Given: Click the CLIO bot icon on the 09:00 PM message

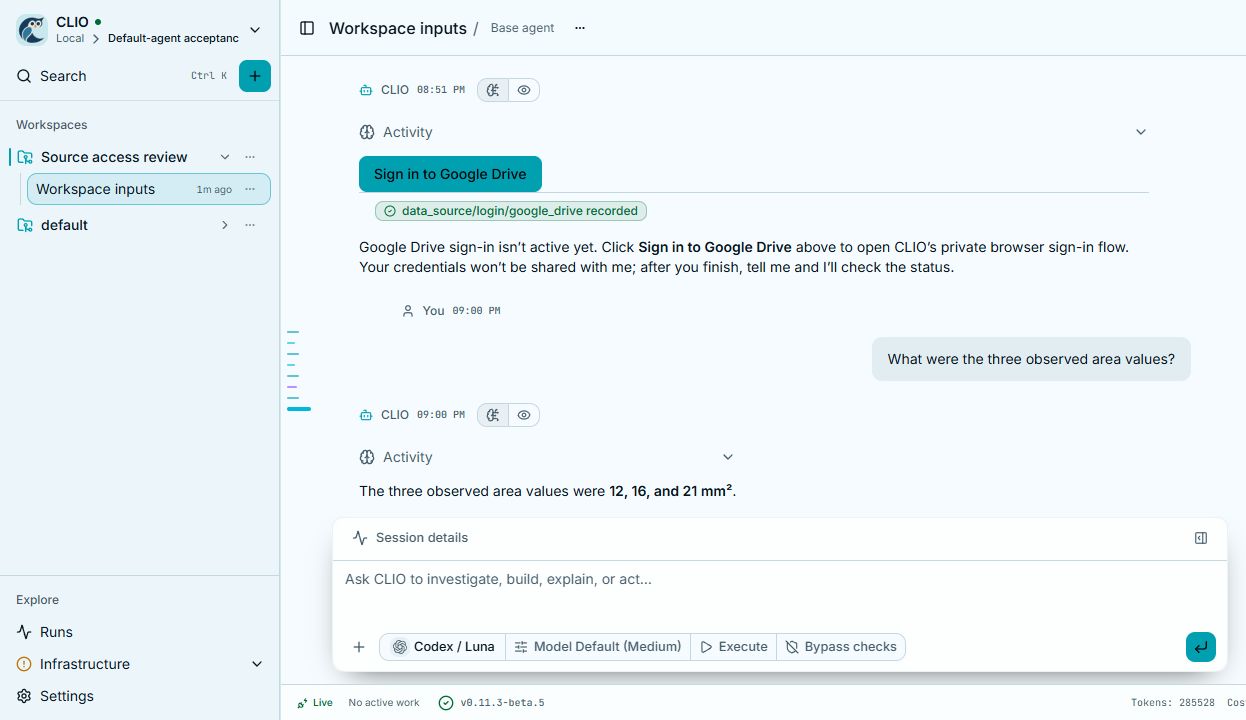Looking at the screenshot, I should pyautogui.click(x=366, y=415).
